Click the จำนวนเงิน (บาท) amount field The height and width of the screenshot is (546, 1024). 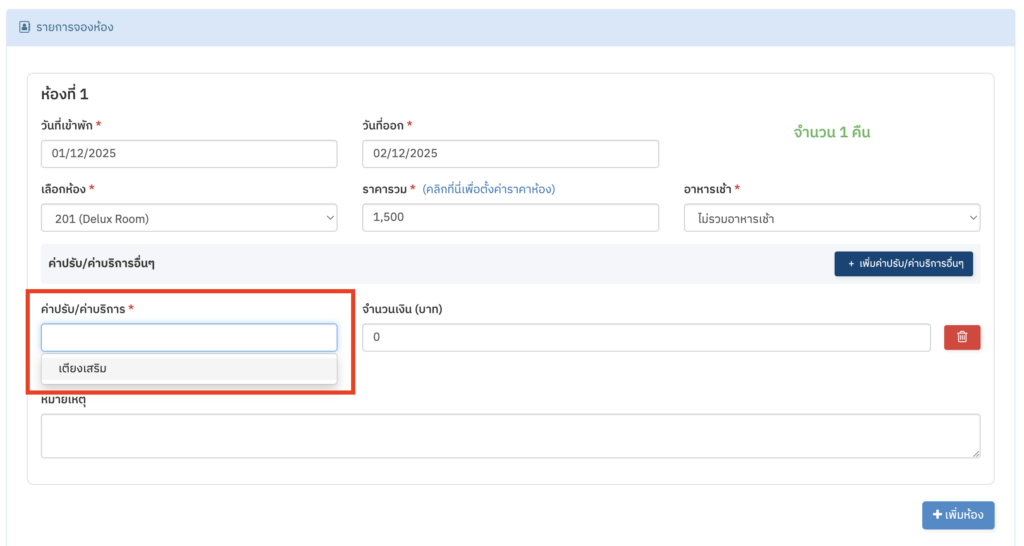pyautogui.click(x=646, y=338)
